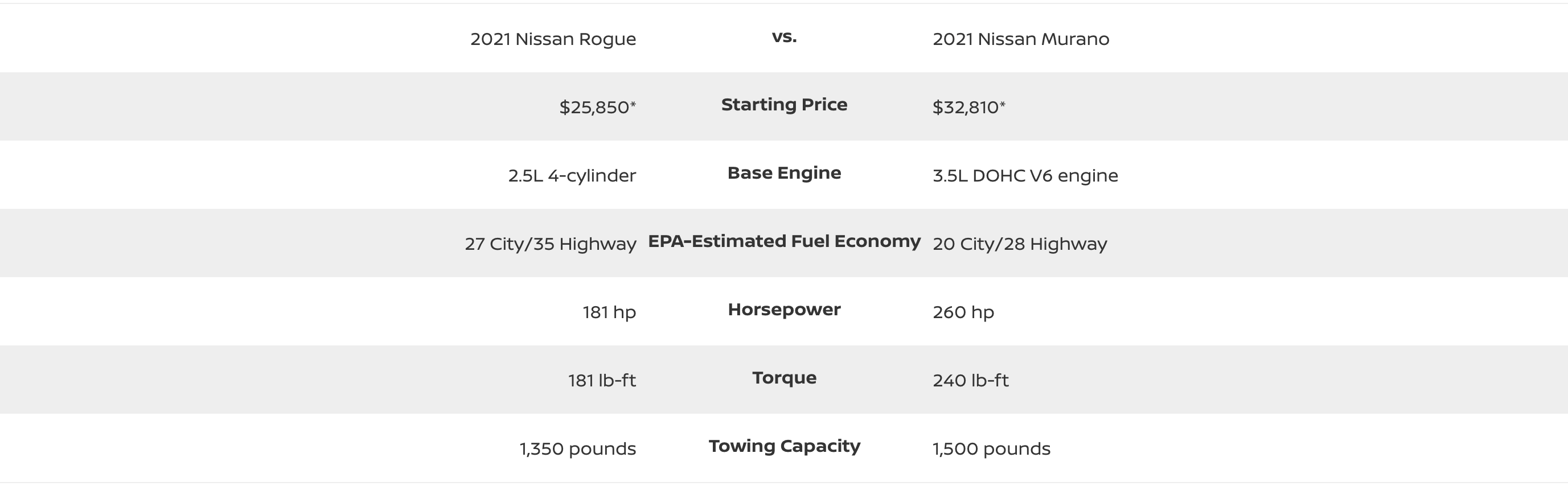Select the Towing Capacity row label
The height and width of the screenshot is (486, 1568).
click(x=784, y=447)
